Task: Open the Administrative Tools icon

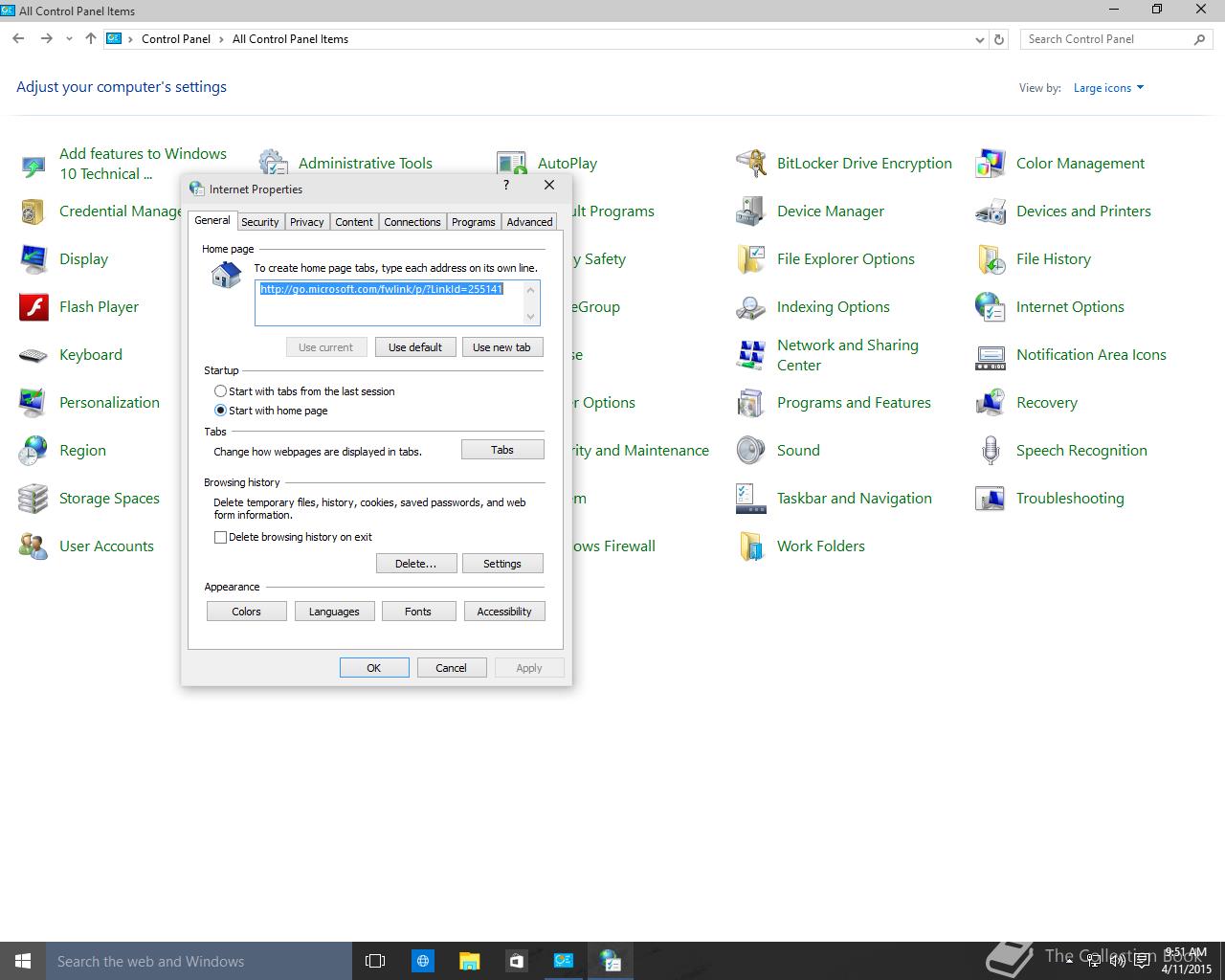Action: pyautogui.click(x=273, y=164)
